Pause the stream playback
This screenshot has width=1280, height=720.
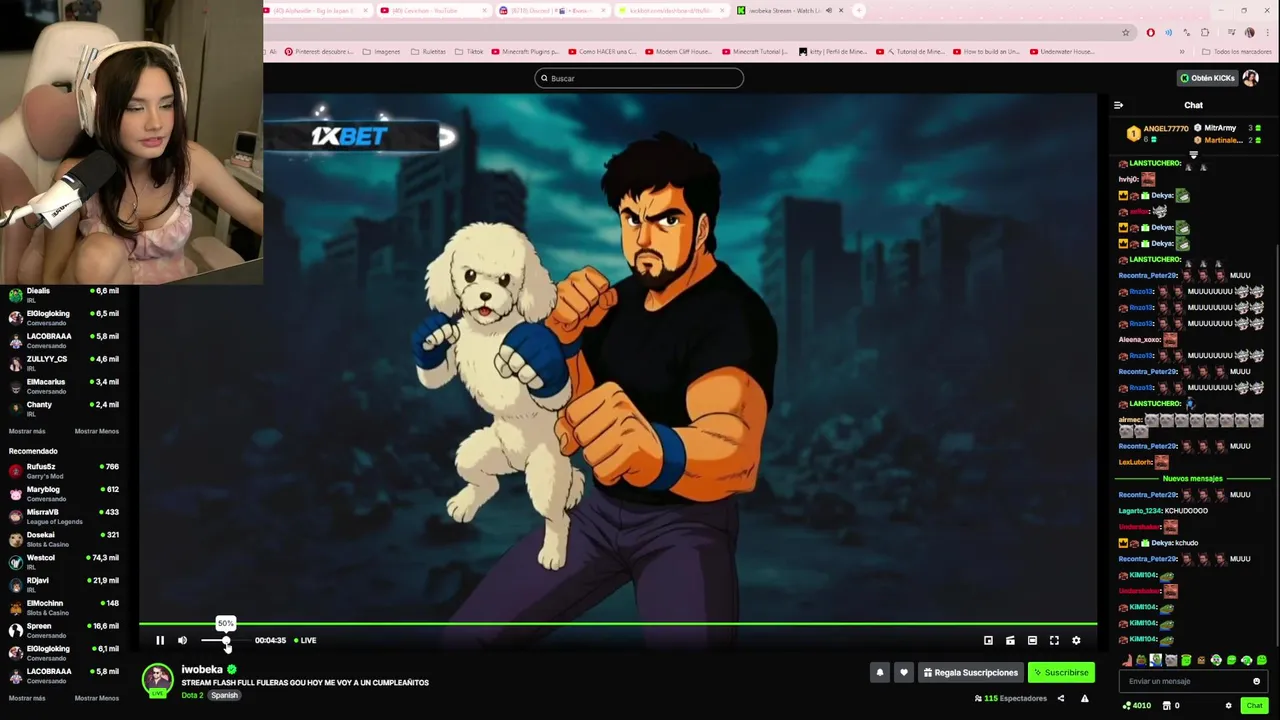pyautogui.click(x=160, y=640)
